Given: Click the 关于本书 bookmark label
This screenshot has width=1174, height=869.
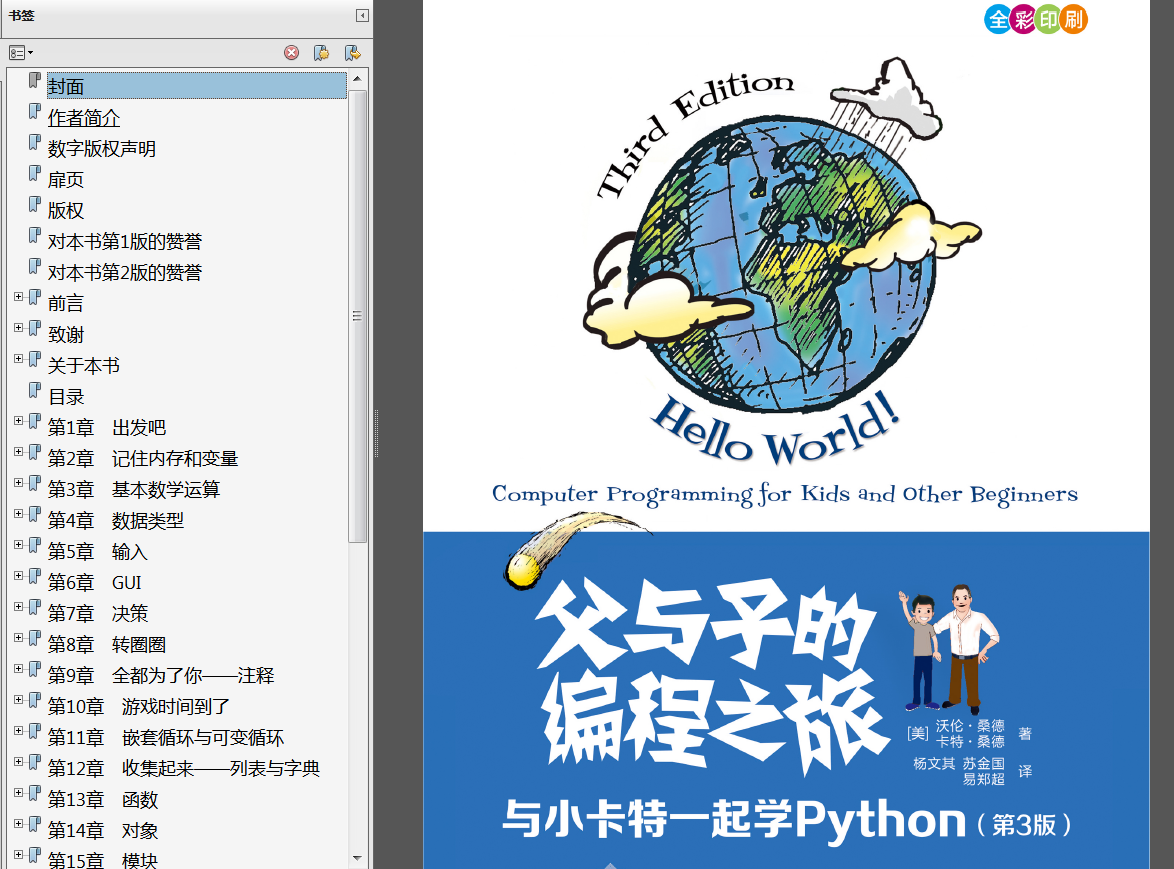Looking at the screenshot, I should 84,365.
